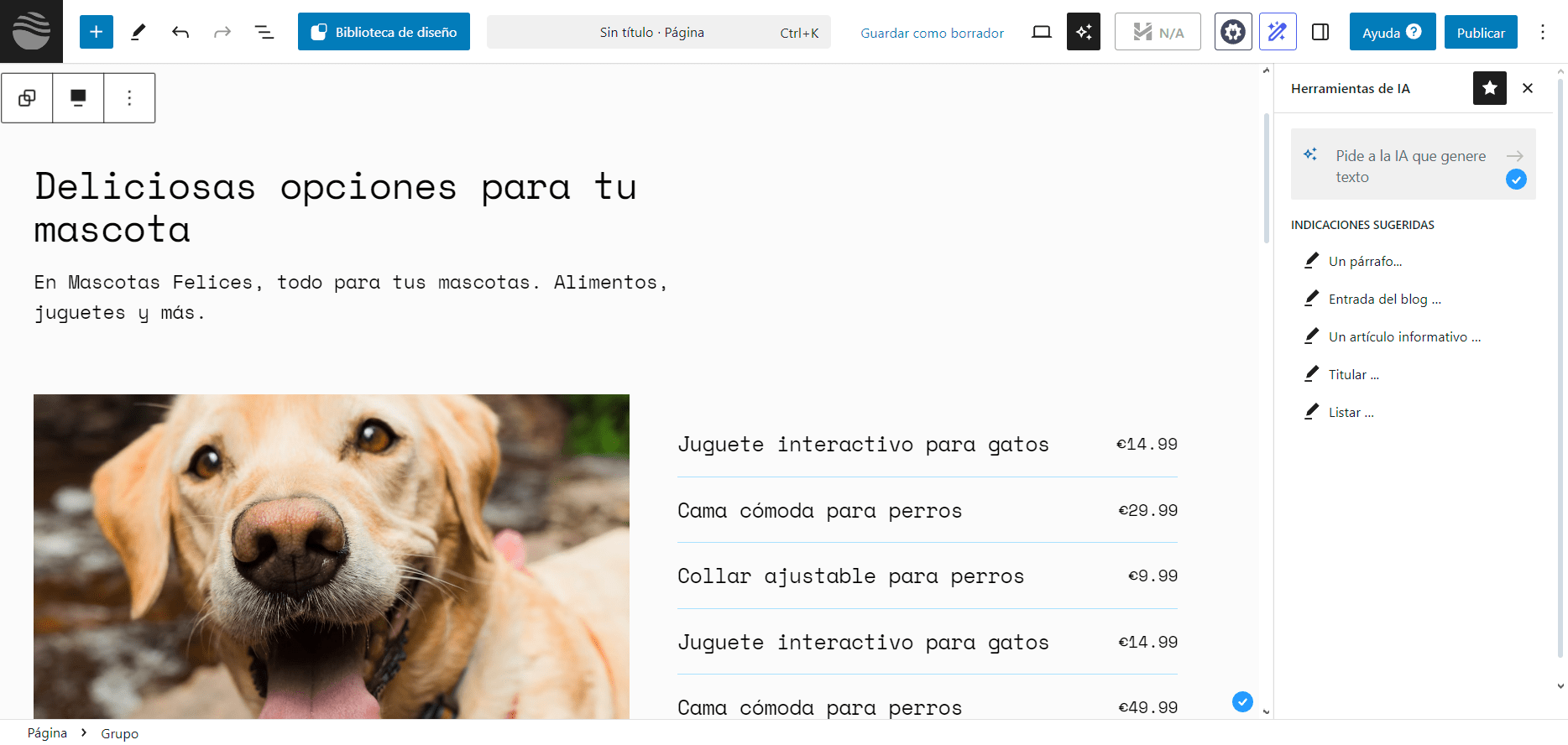Select the parent group block icon
This screenshot has width=1568, height=745.
click(x=27, y=98)
